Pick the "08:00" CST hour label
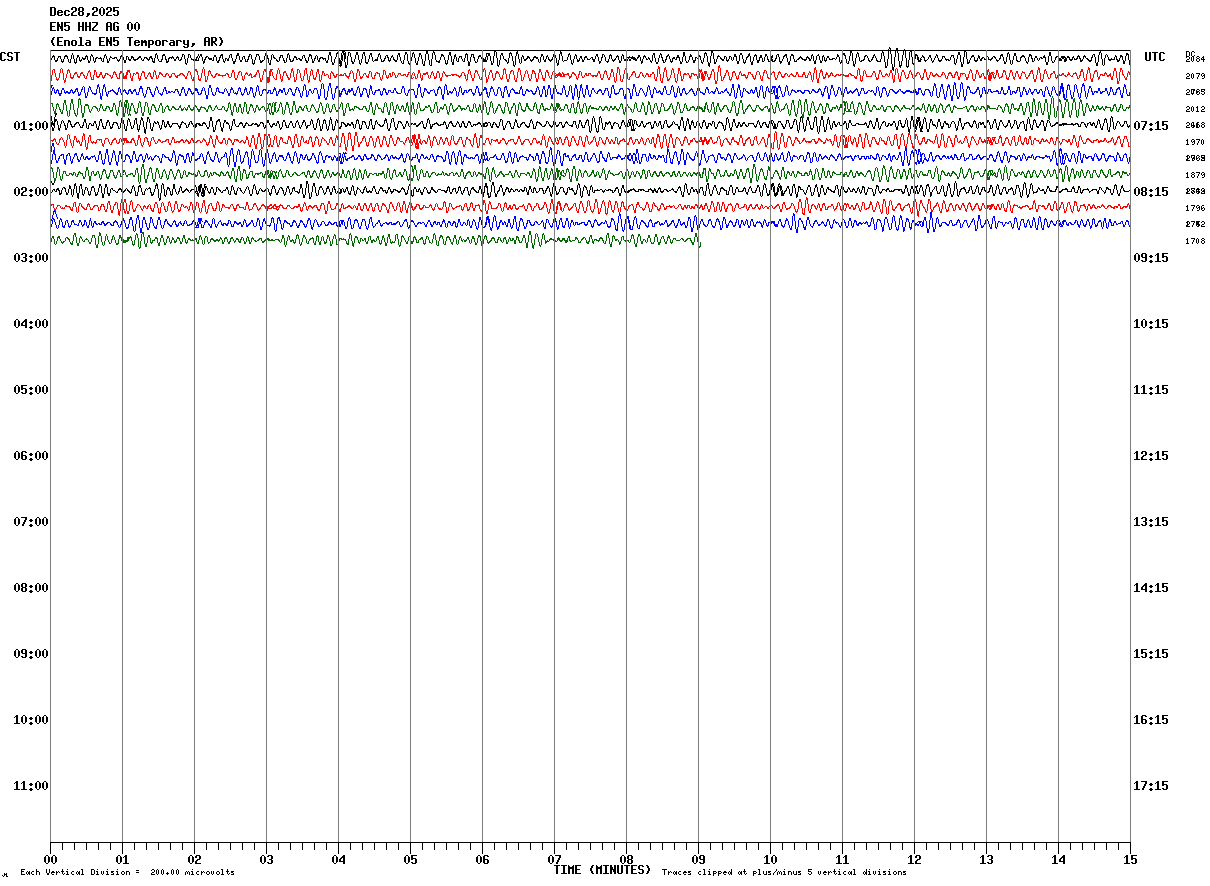Screen dimensions: 1210x886 point(31,588)
